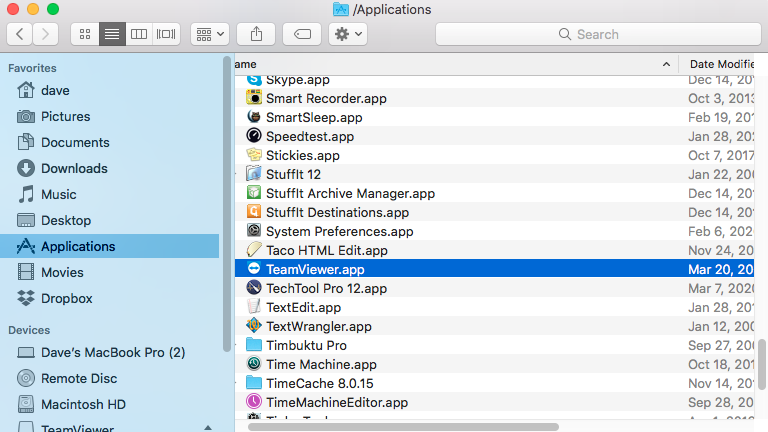The width and height of the screenshot is (768, 432).
Task: Expand the StuffIt 12 folder
Action: 236,174
